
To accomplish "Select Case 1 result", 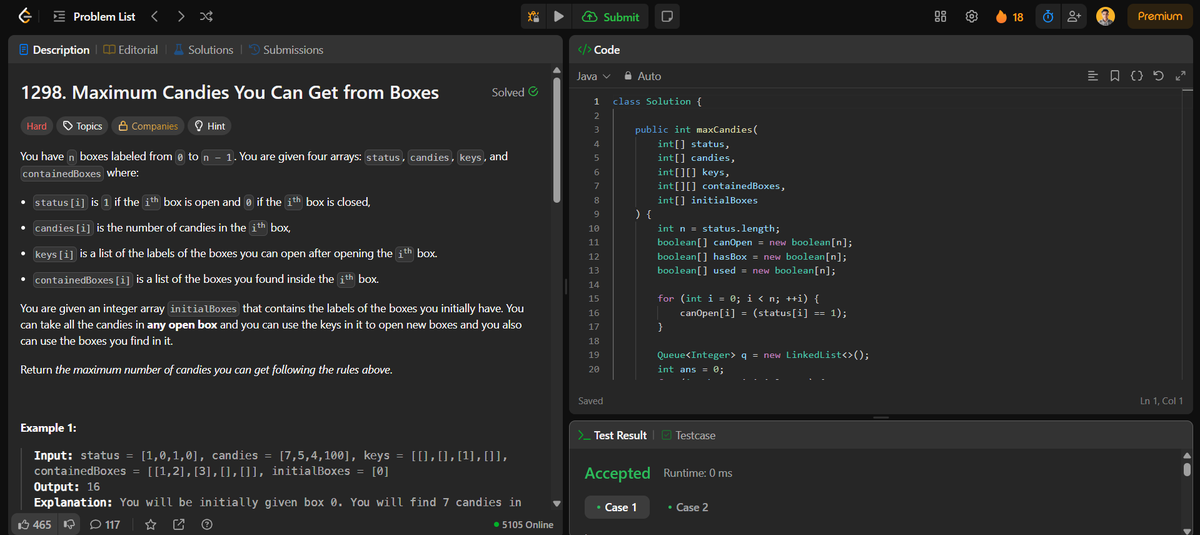I will point(616,507).
